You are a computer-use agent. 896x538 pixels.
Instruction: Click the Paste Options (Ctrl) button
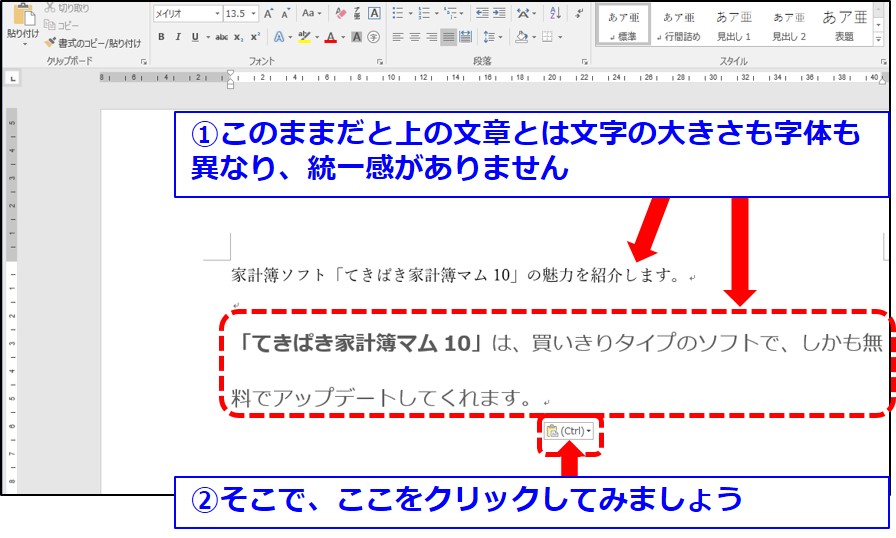[x=569, y=431]
